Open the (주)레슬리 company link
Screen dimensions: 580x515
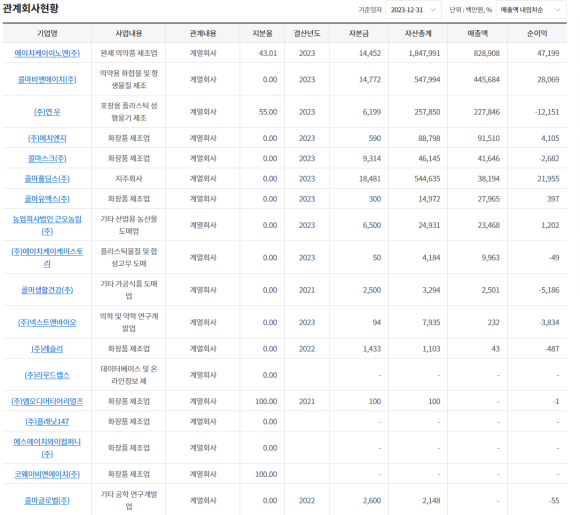[x=47, y=349]
